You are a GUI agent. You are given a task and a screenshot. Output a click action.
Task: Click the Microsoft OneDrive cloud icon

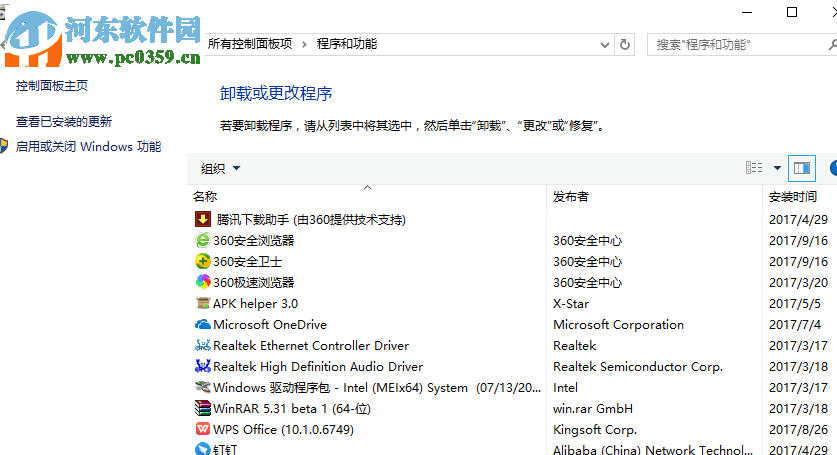pyautogui.click(x=202, y=324)
